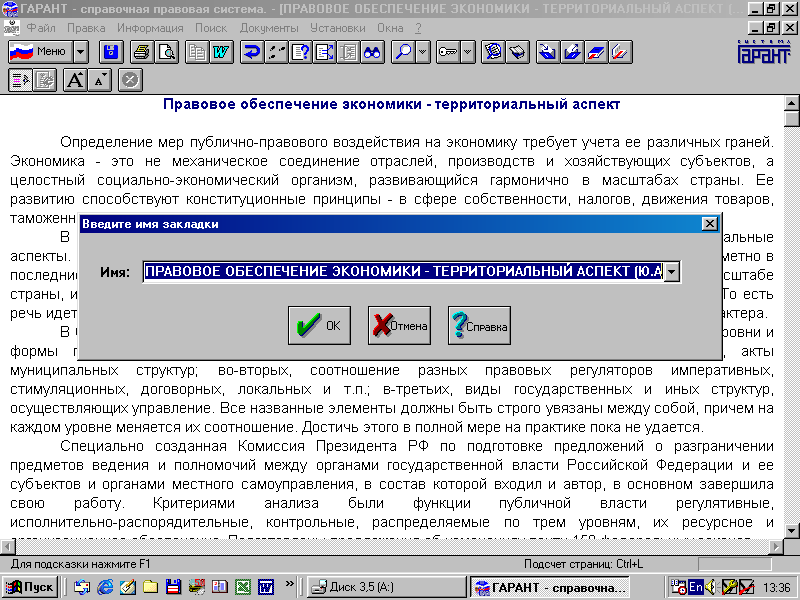Click the vertical scrollbar up arrow
This screenshot has height=600, width=800.
pyautogui.click(x=792, y=103)
